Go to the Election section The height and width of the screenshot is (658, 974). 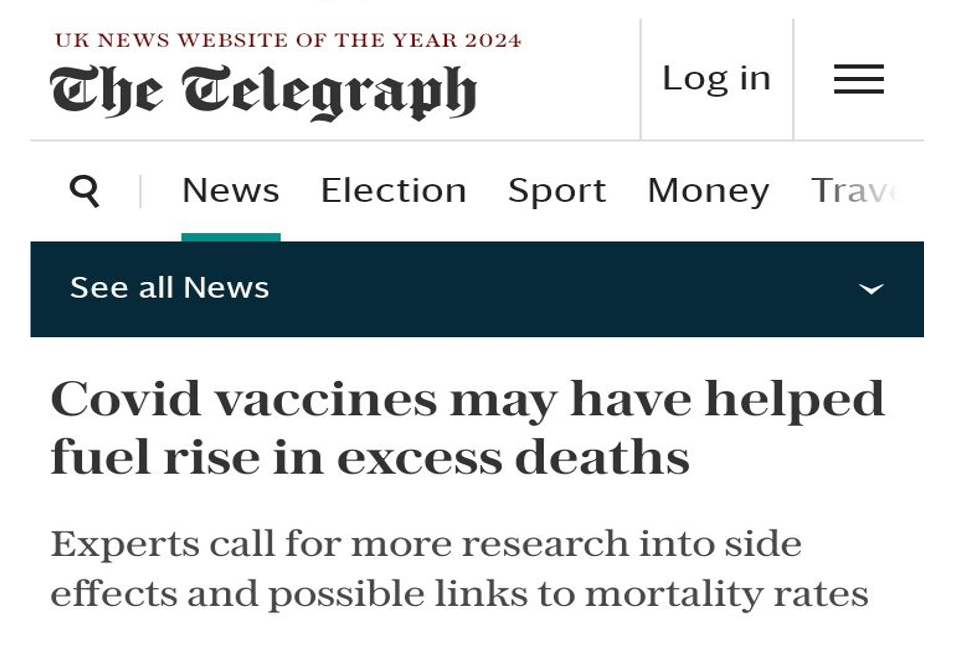pyautogui.click(x=393, y=190)
